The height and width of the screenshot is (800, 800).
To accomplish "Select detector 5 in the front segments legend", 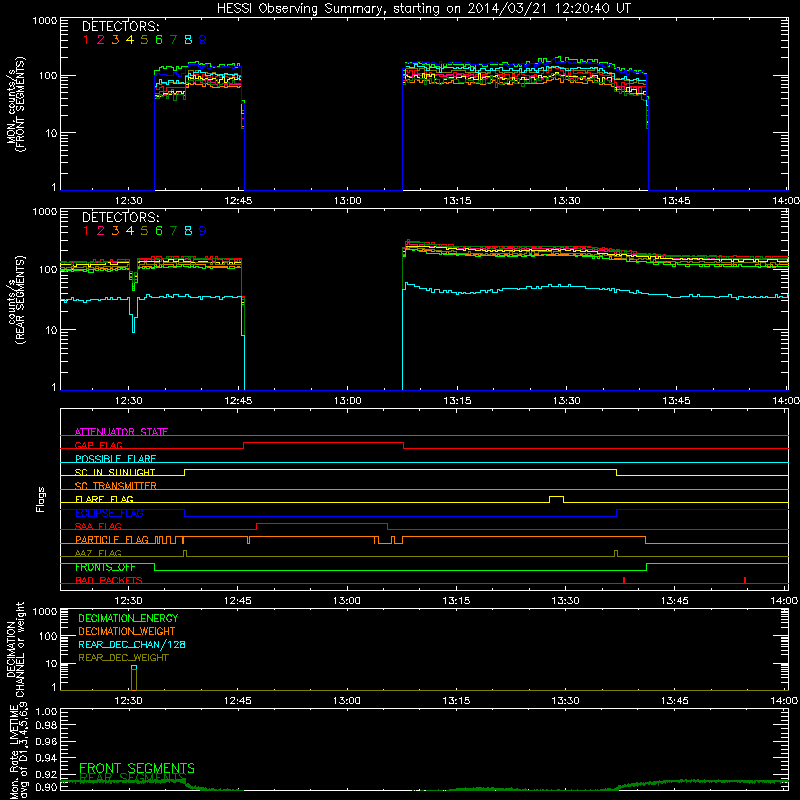I will tap(144, 40).
